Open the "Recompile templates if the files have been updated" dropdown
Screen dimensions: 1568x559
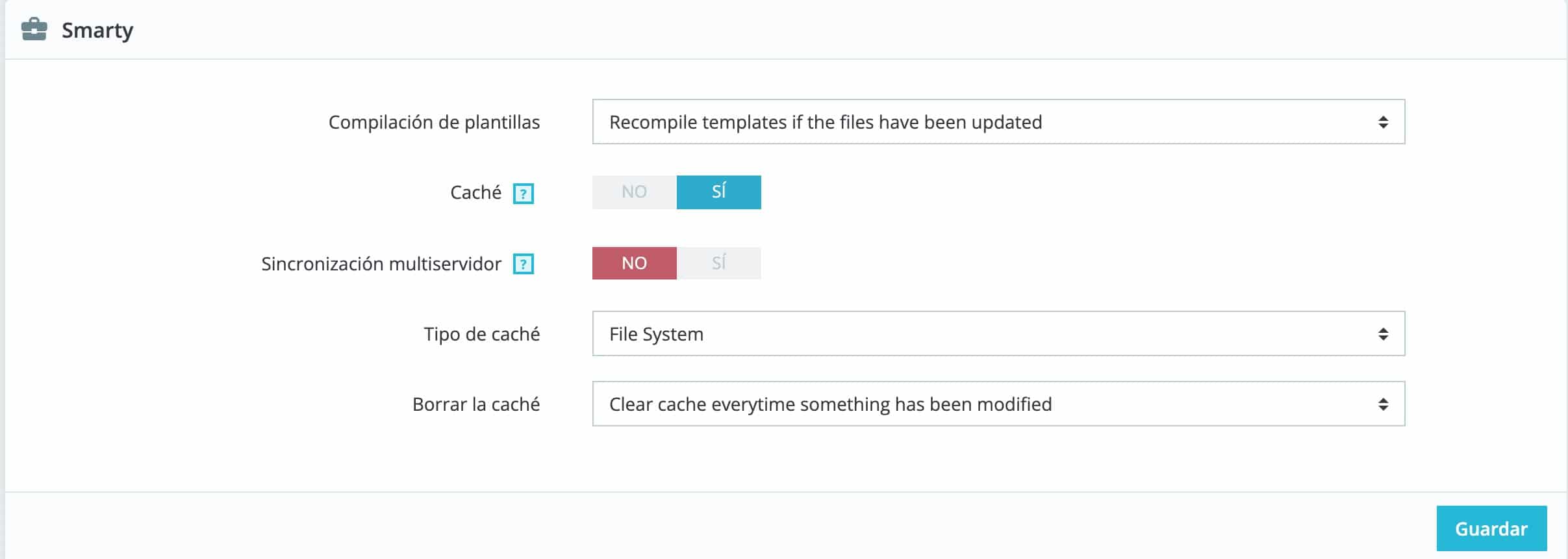tap(998, 122)
